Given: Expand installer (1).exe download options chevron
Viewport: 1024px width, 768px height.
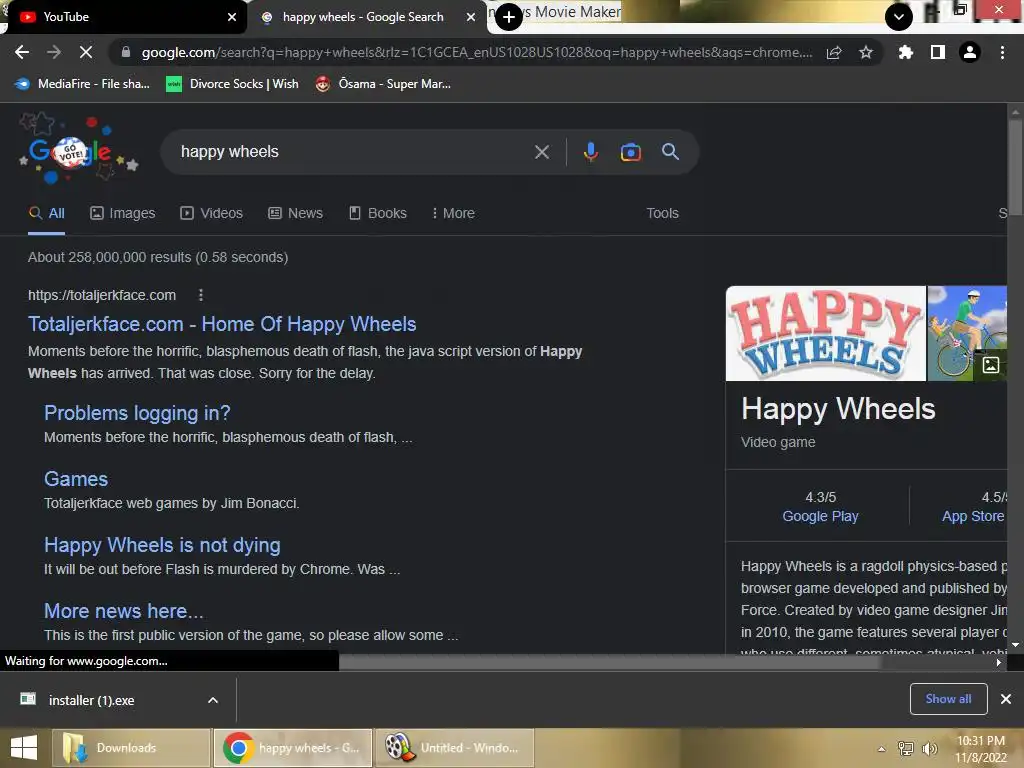Looking at the screenshot, I should [213, 700].
